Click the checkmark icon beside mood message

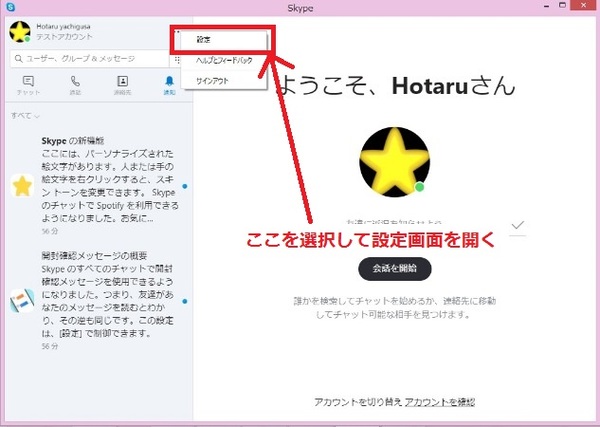[x=518, y=225]
